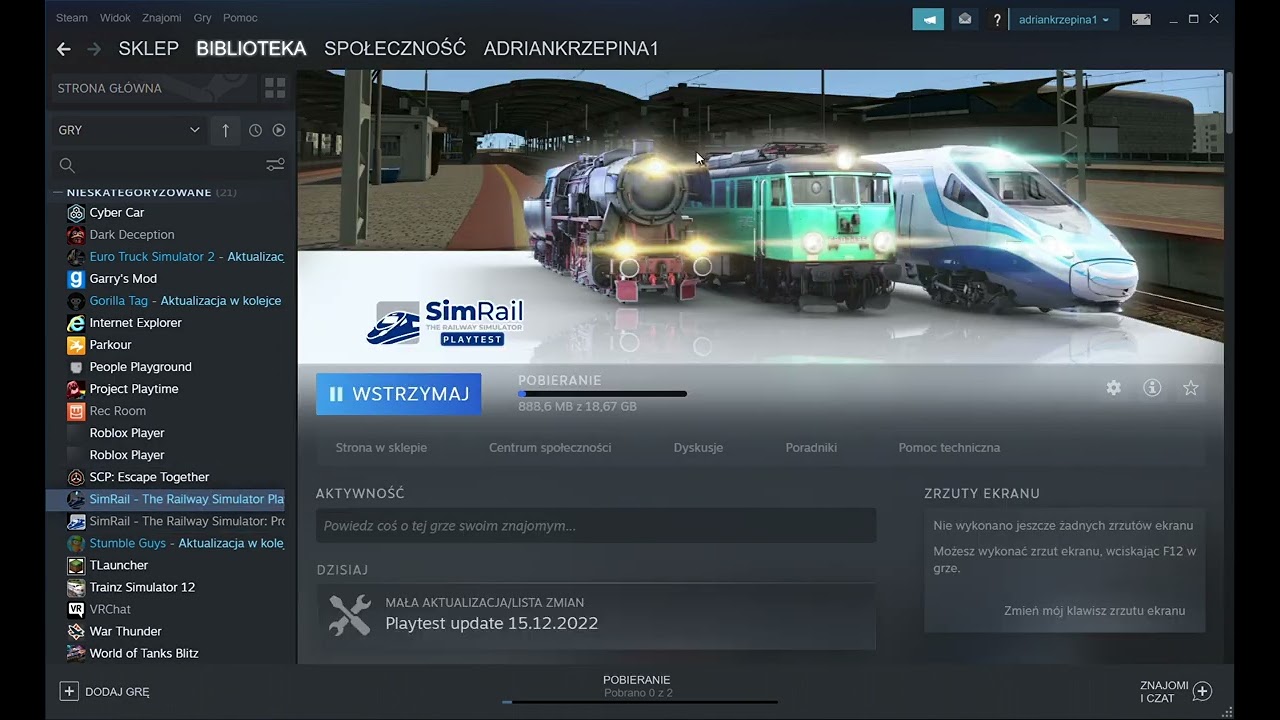Open the Znajomi menu
1280x720 pixels.
click(x=162, y=18)
